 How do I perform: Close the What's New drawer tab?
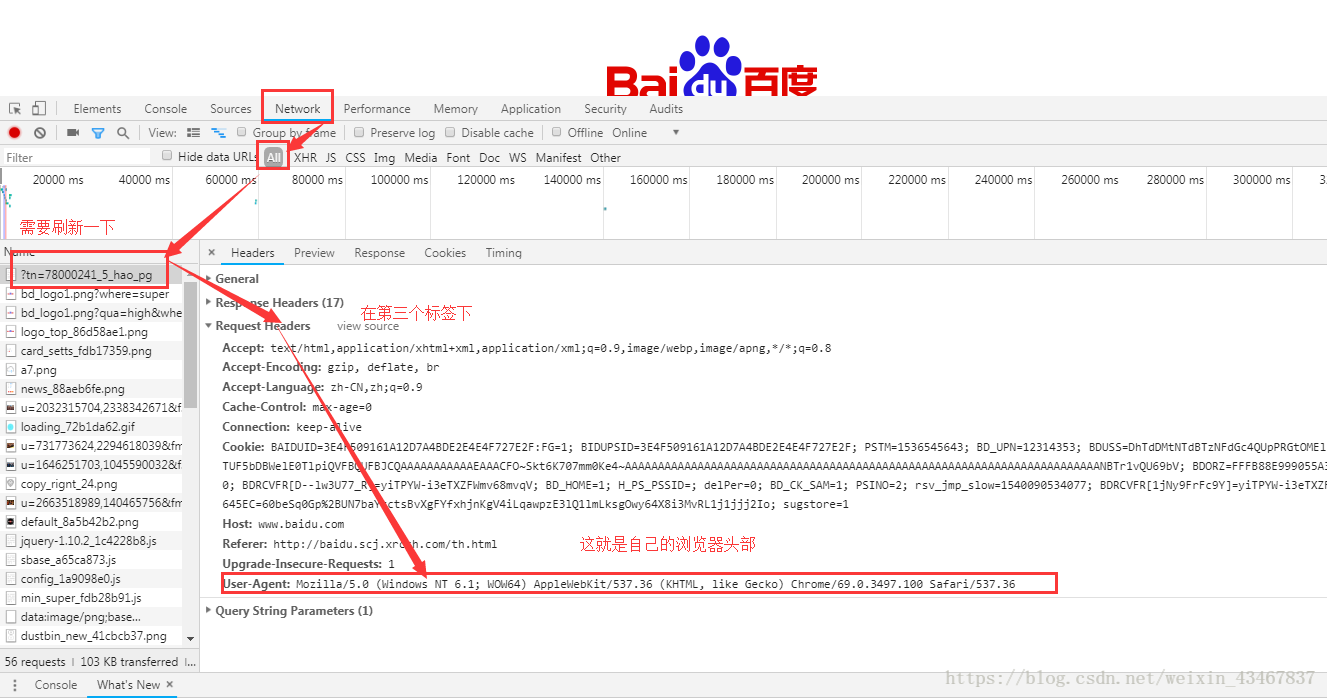pyautogui.click(x=170, y=685)
